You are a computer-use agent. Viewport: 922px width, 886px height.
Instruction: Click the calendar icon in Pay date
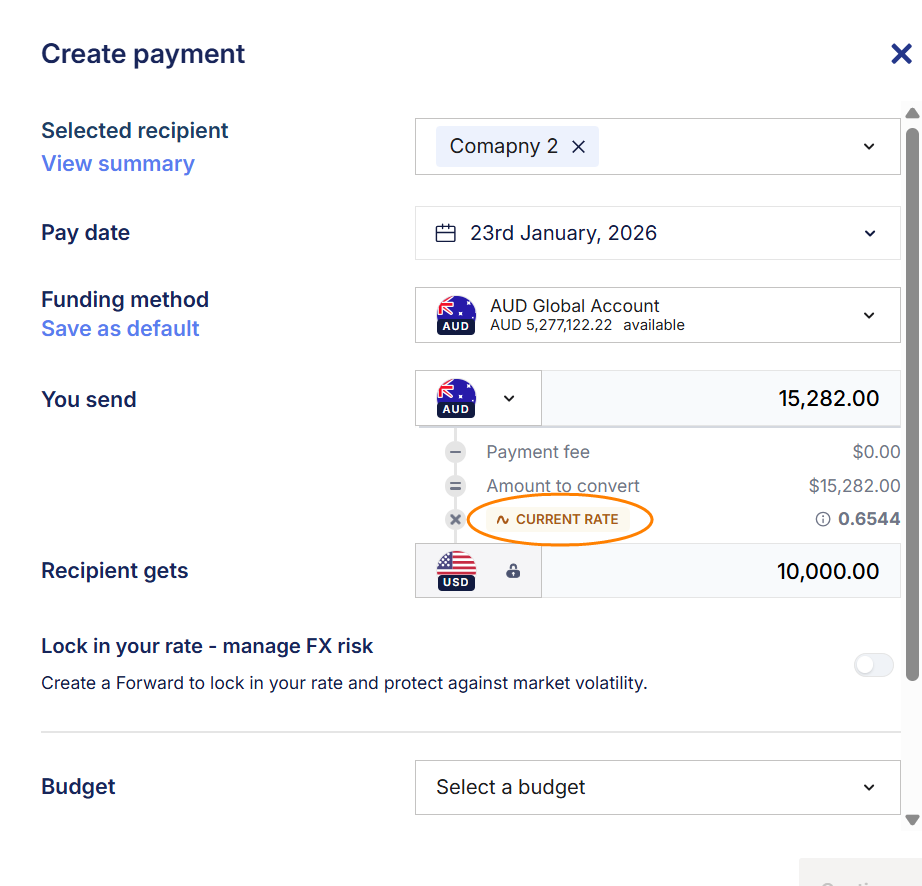point(446,233)
